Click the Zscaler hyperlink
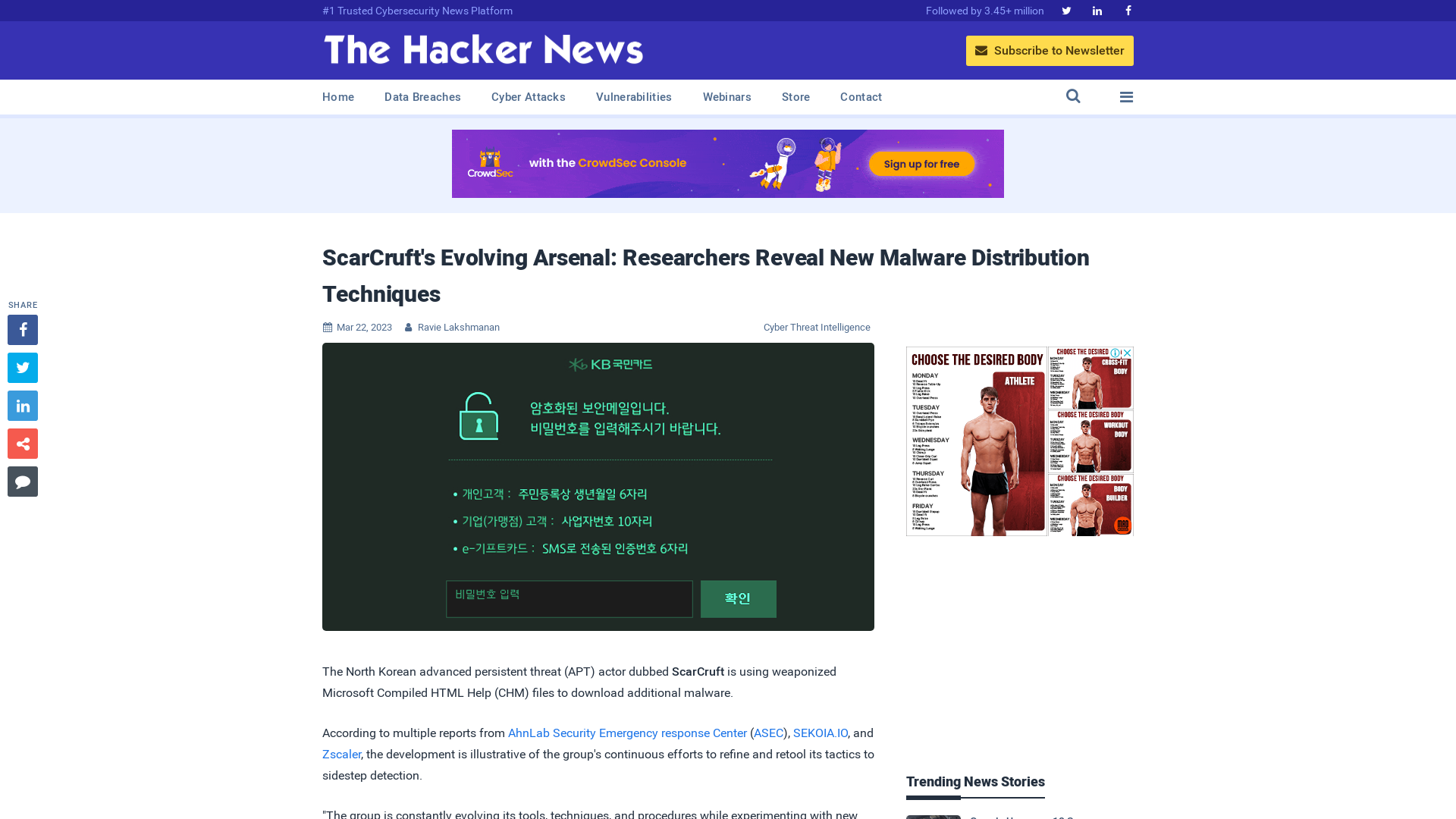Image resolution: width=1456 pixels, height=819 pixels. (x=341, y=754)
